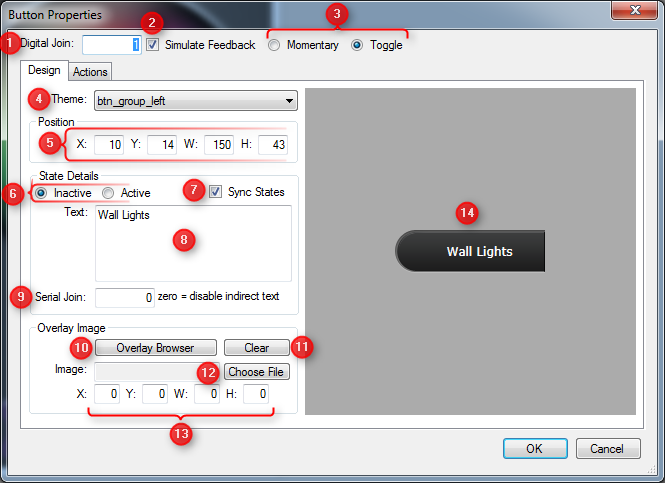The height and width of the screenshot is (483, 665).
Task: Click the Position X input field
Action: click(108, 145)
